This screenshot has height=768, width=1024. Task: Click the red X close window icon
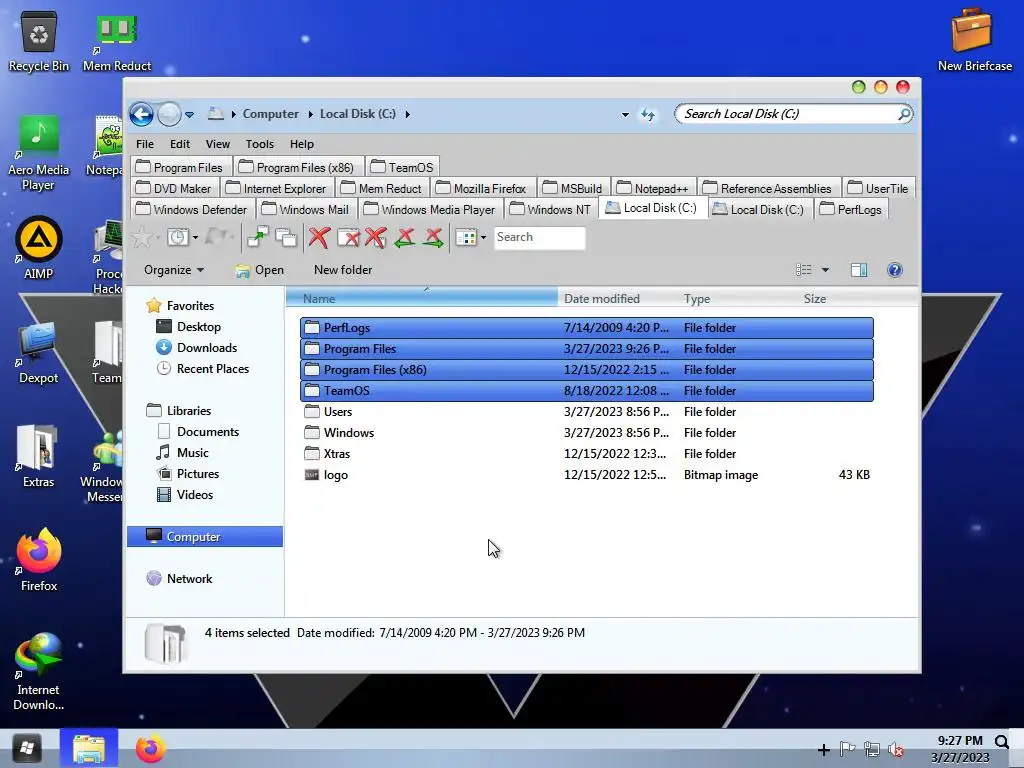[x=376, y=237]
